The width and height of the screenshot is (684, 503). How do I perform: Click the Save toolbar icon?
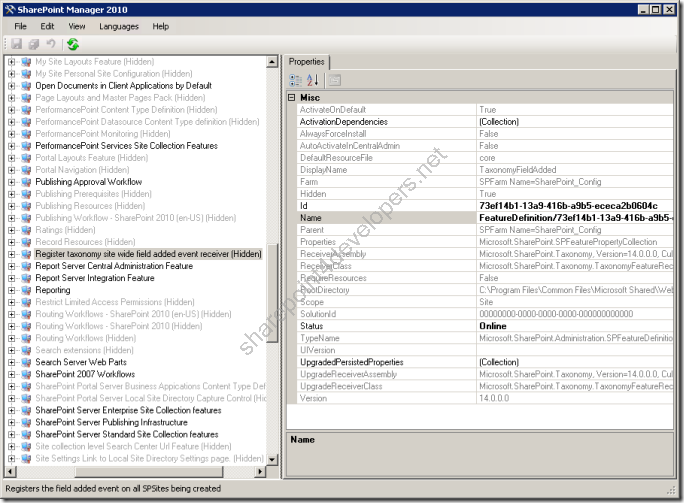(x=17, y=44)
